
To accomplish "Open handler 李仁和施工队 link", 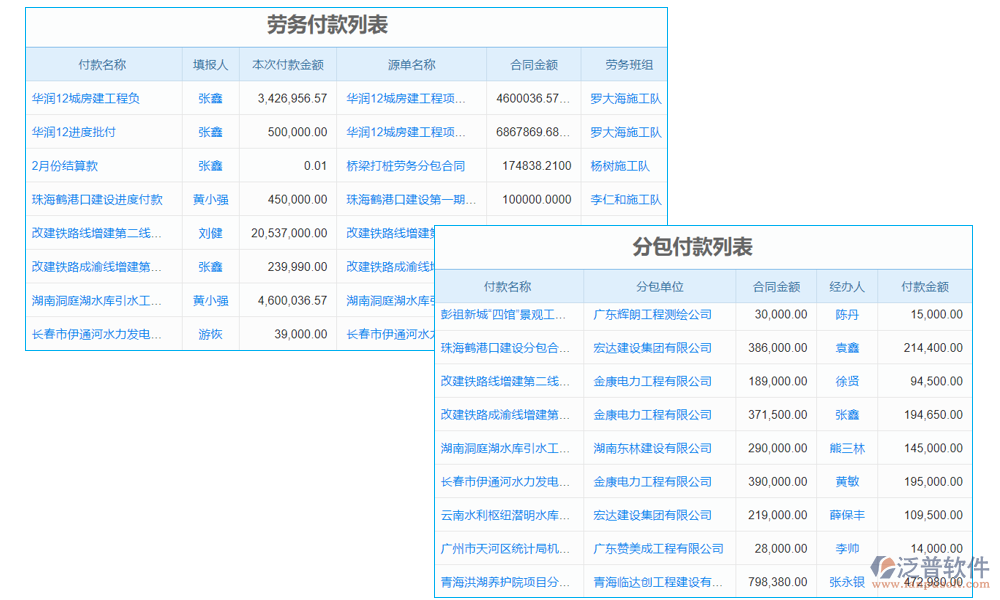I will point(624,199).
